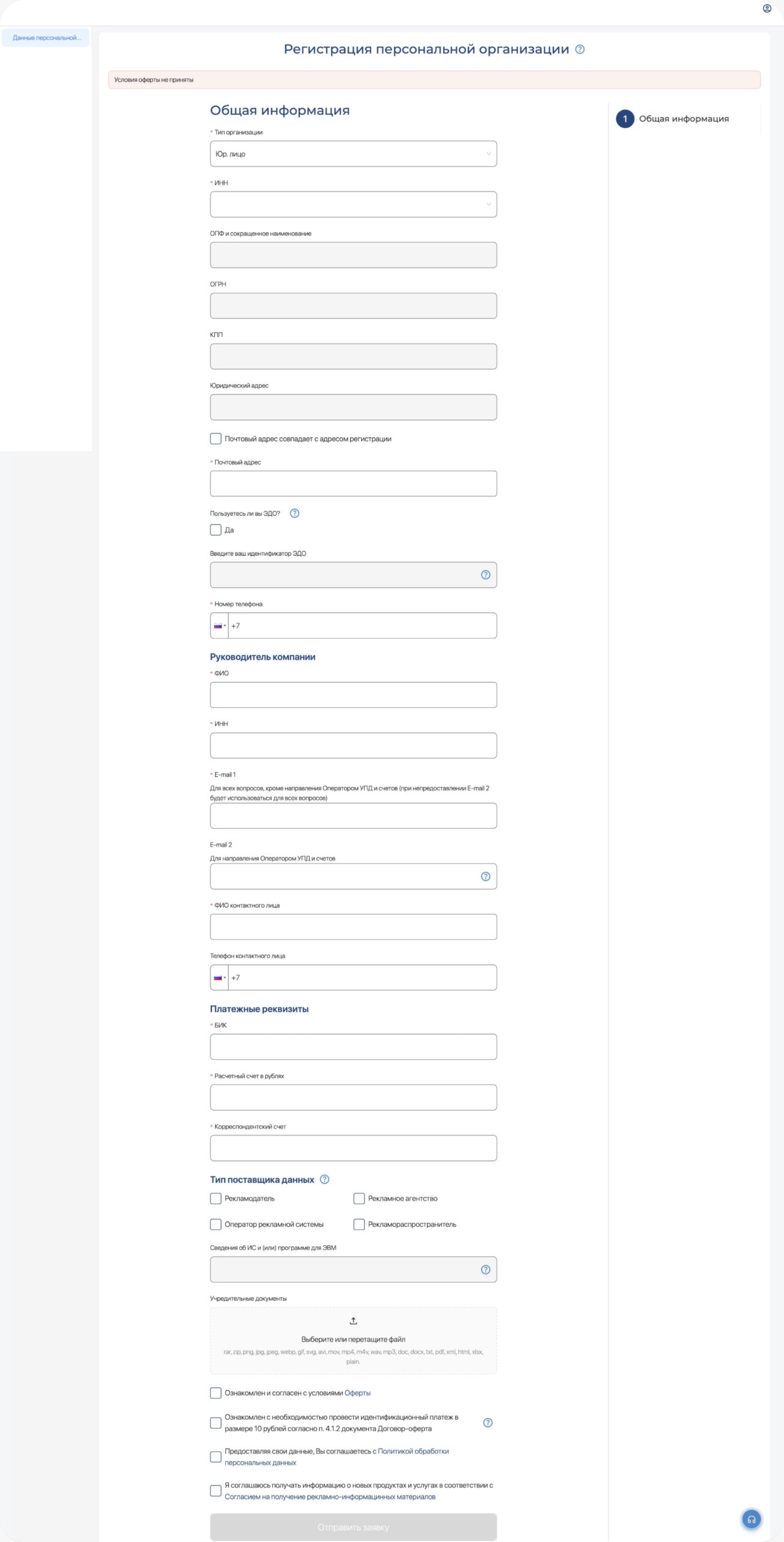This screenshot has height=1542, width=784.
Task: Click Отправить заявку button
Action: point(353,1527)
